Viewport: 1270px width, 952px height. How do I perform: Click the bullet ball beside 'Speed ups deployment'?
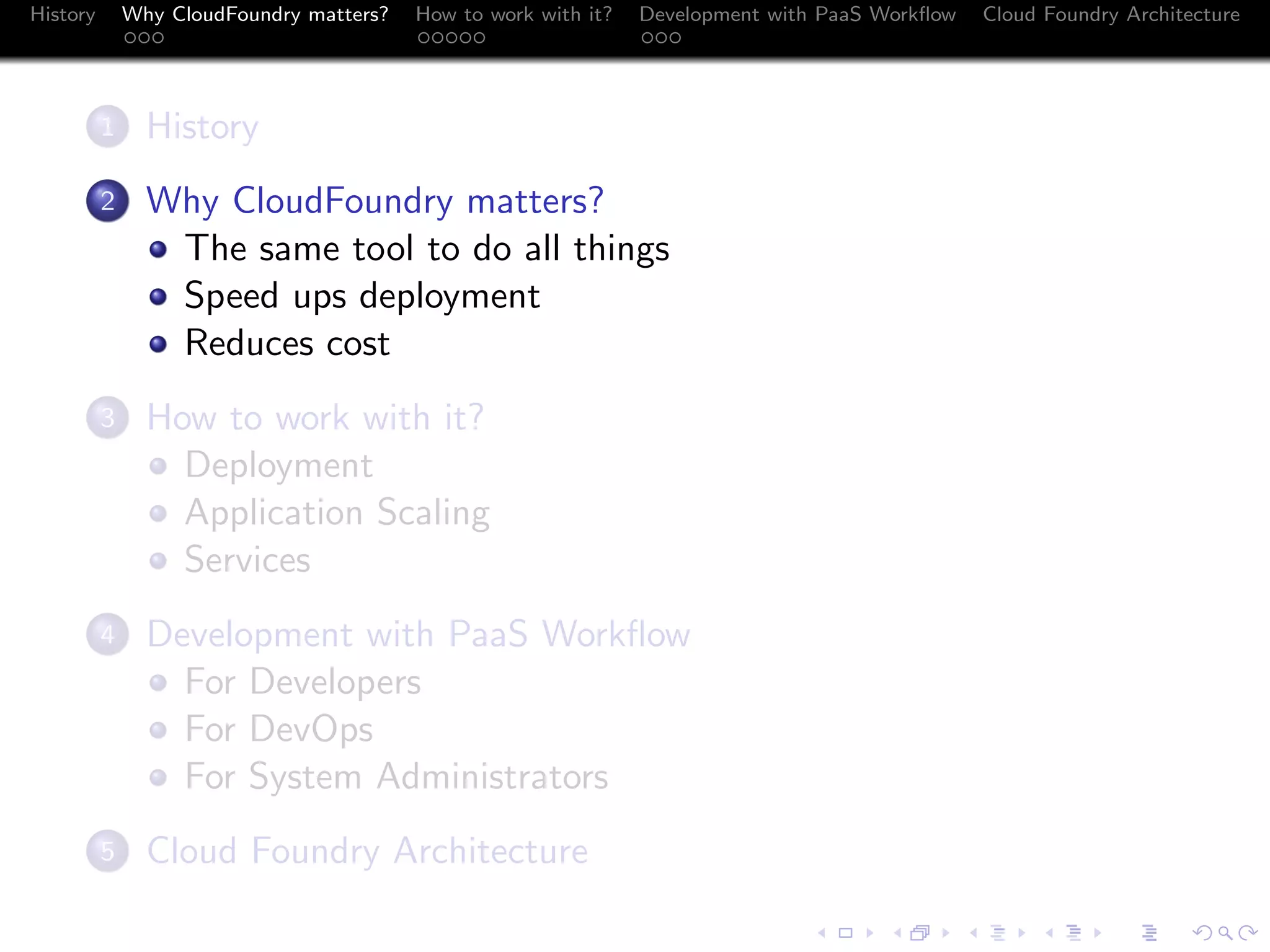tap(158, 297)
